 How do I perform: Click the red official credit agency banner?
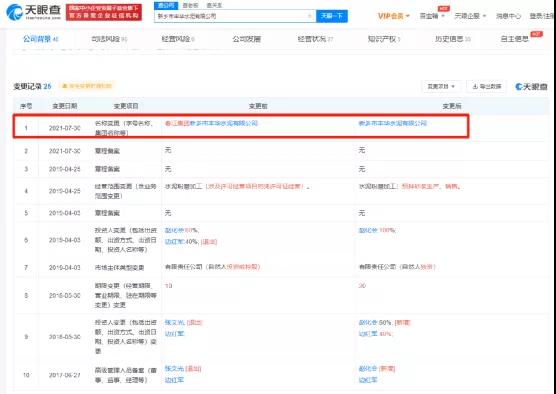[x=104, y=12]
